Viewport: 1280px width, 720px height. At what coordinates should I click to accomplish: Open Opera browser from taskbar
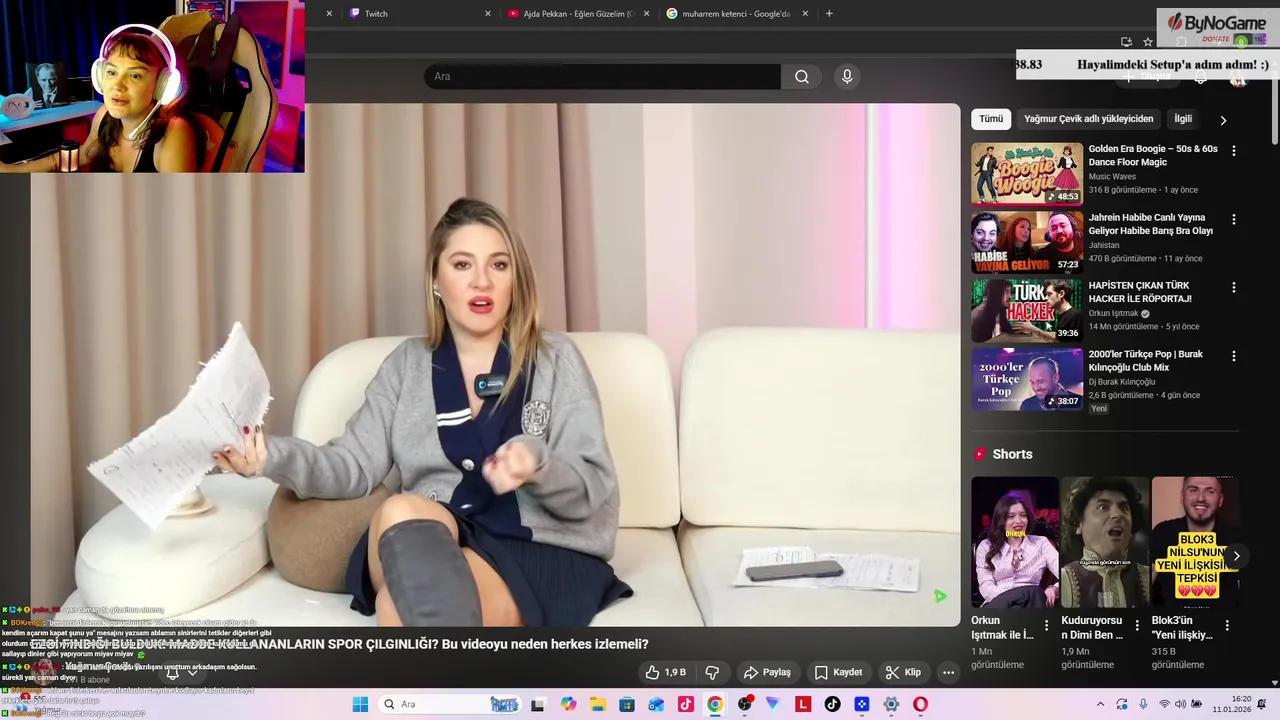tap(921, 705)
